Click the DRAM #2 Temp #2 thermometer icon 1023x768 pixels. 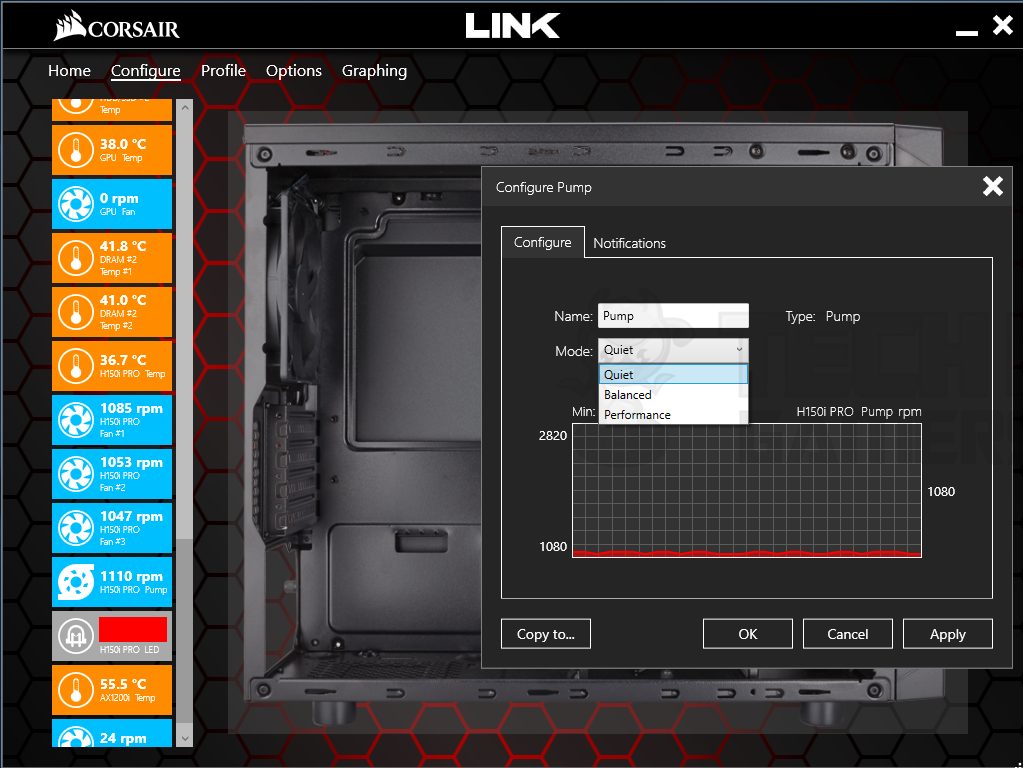pyautogui.click(x=76, y=313)
